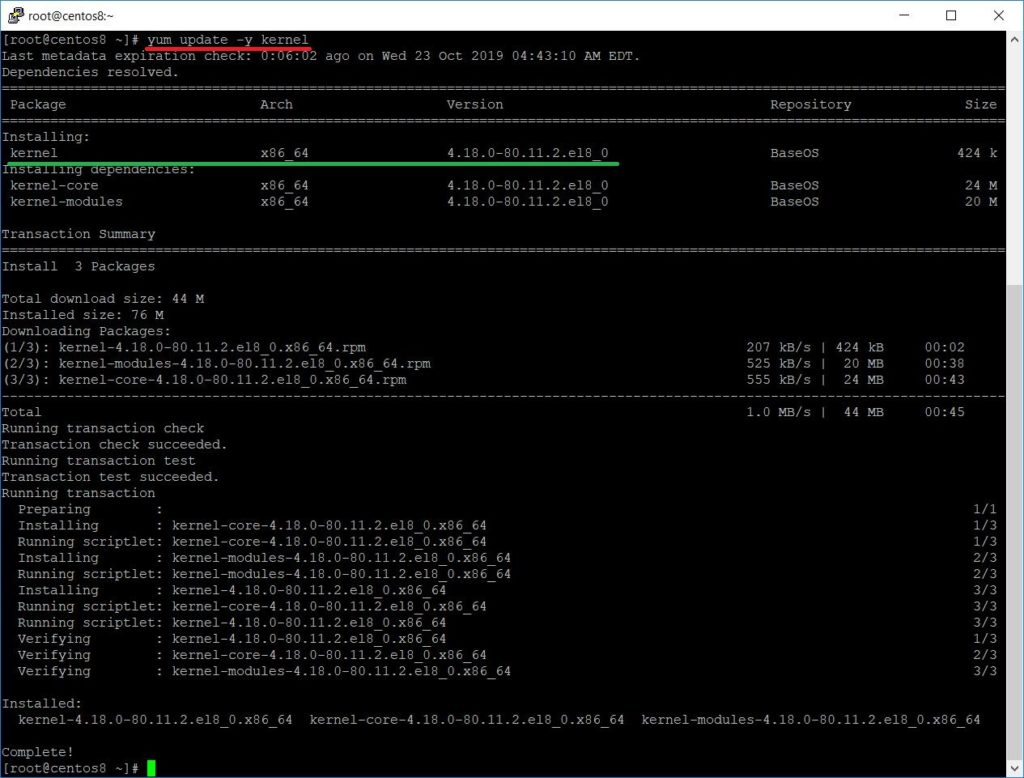This screenshot has width=1024, height=778.
Task: Click kernel-core in the dependencies list
Action: pyautogui.click(x=54, y=185)
